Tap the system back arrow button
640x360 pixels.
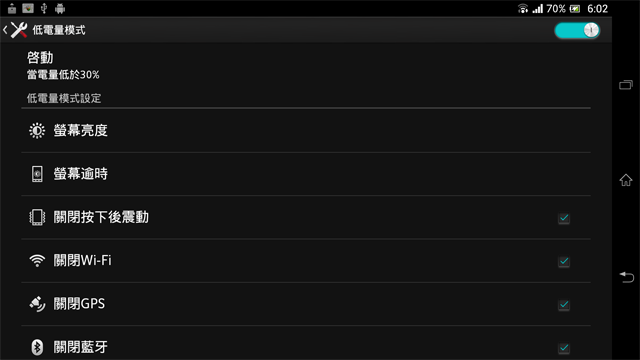(627, 277)
